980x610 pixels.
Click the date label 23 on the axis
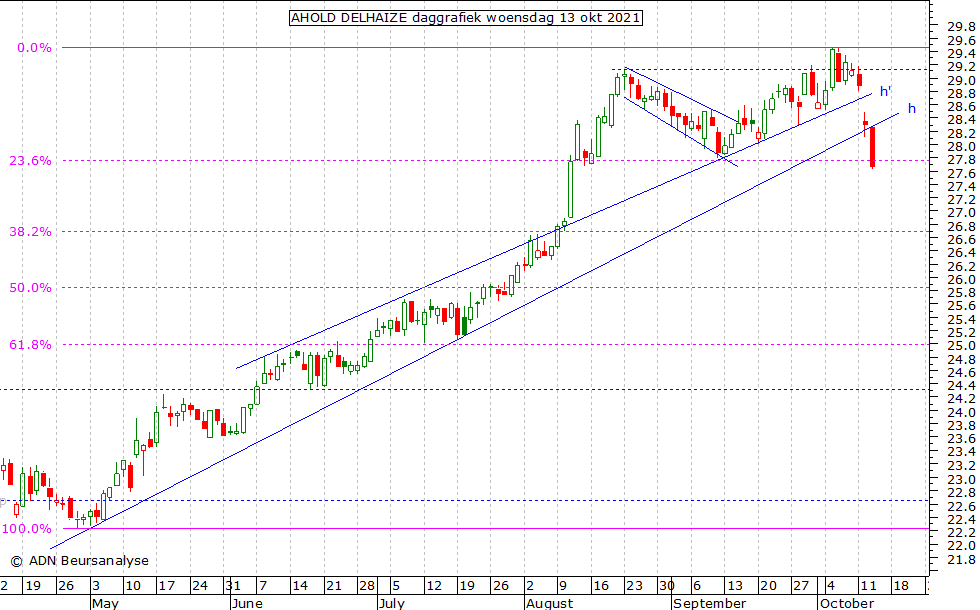coord(634,586)
